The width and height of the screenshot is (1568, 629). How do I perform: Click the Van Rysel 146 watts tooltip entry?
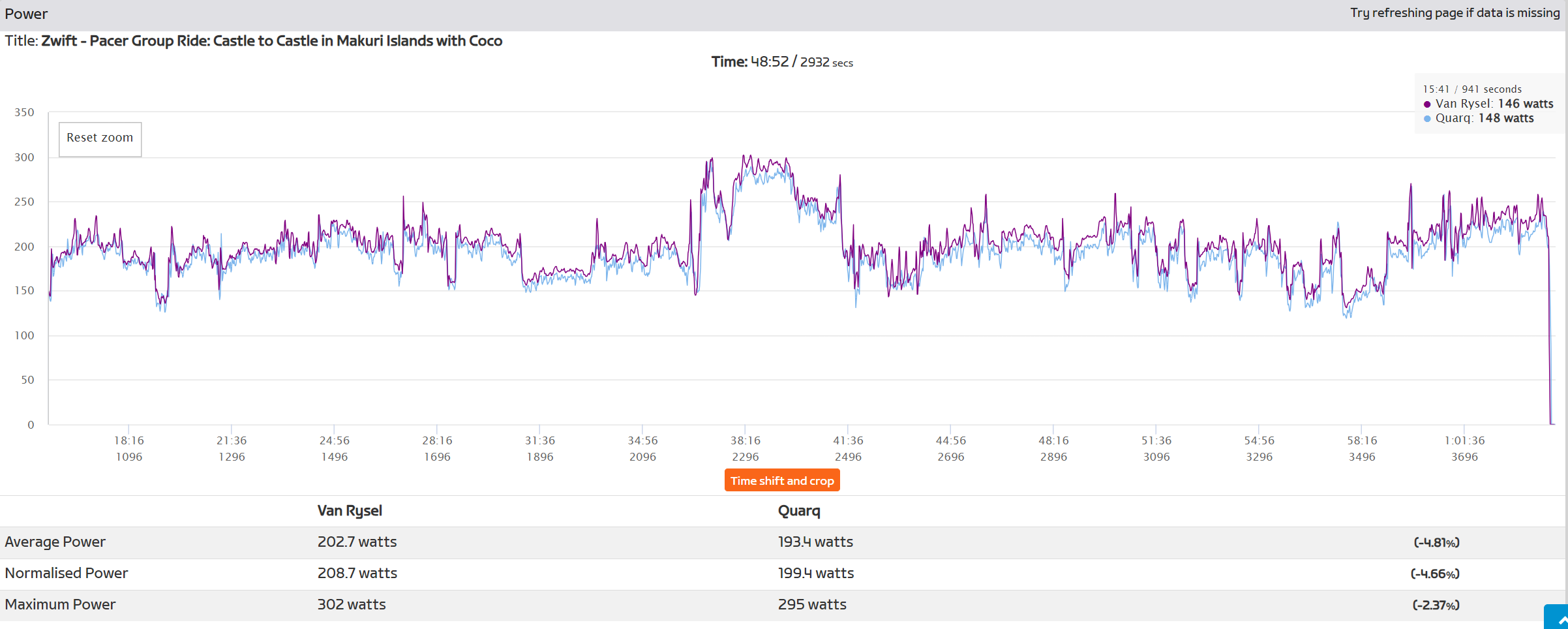(1488, 104)
